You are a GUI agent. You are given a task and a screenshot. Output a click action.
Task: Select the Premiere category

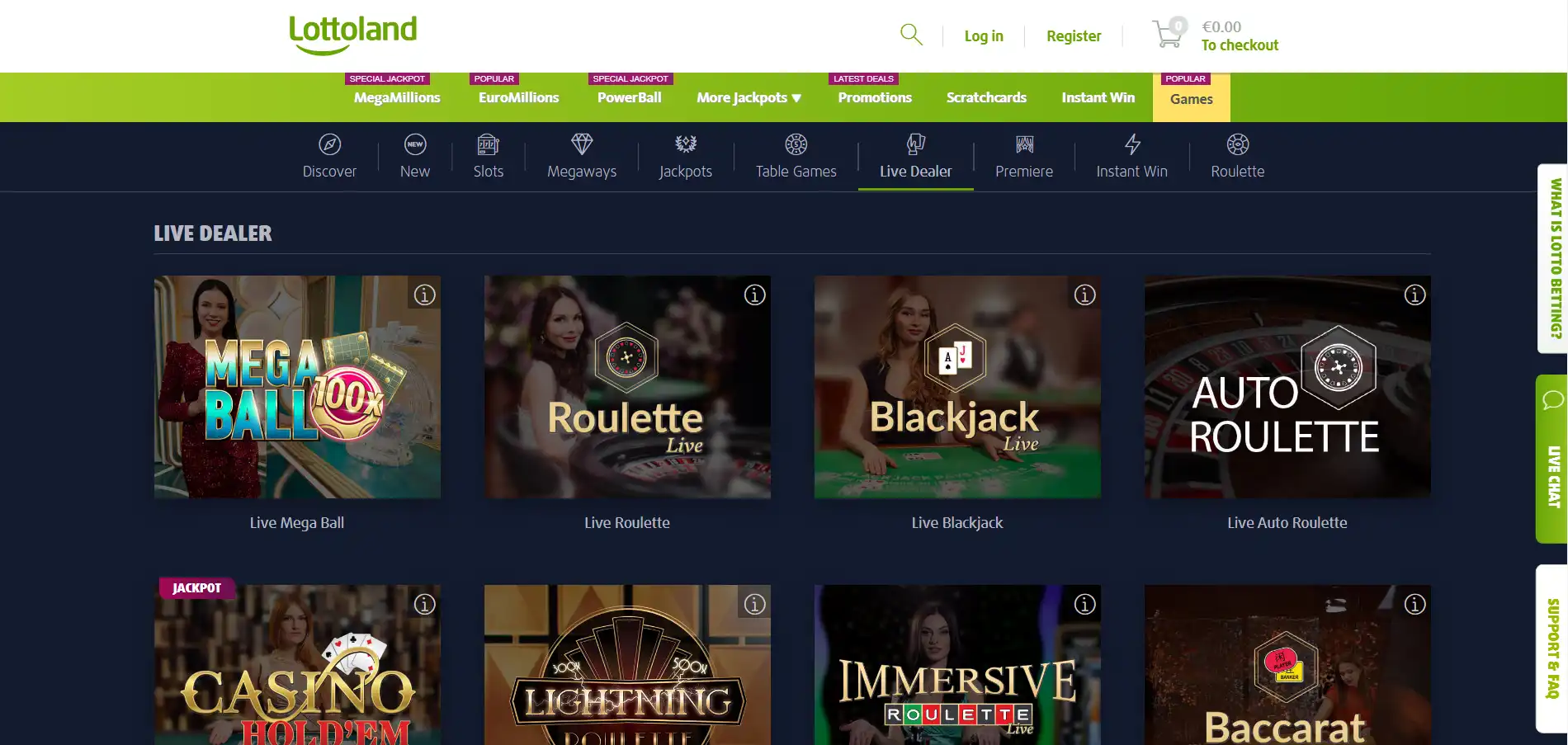[x=1024, y=156]
